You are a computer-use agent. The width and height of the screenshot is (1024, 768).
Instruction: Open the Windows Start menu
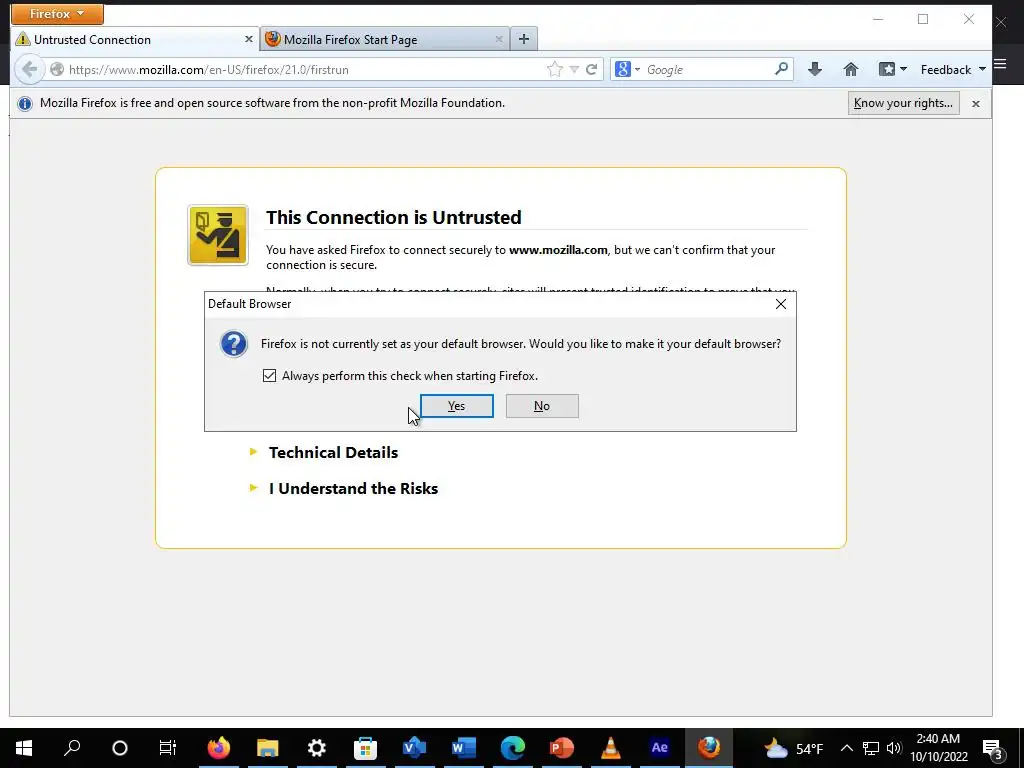coord(24,748)
